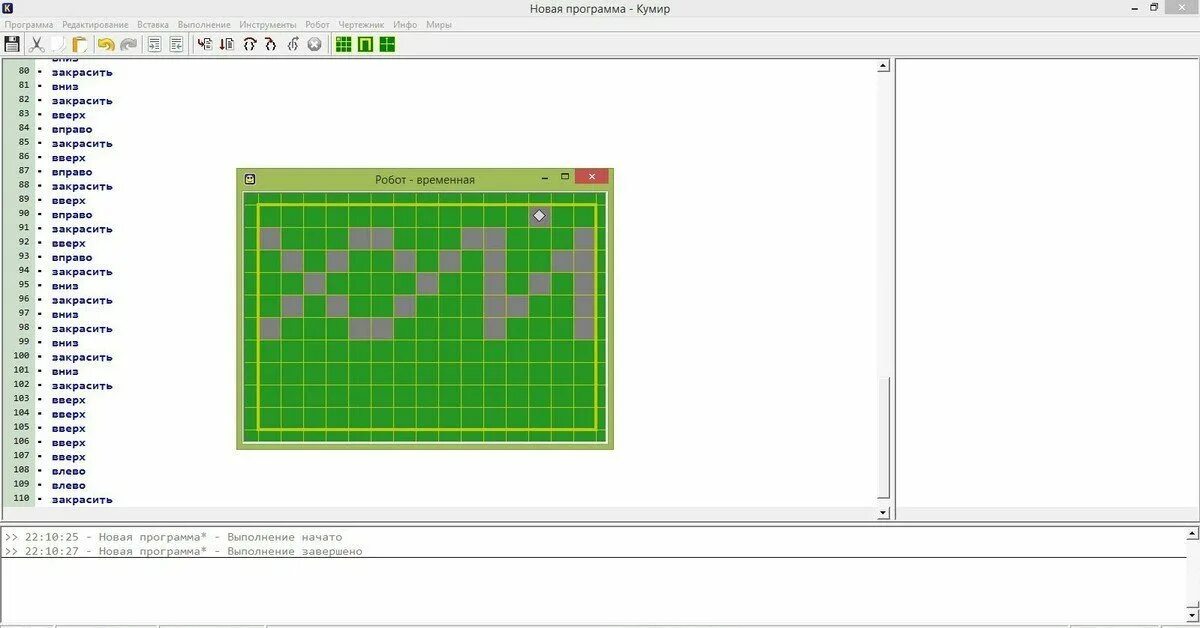
Task: Click the Redo gray arrow
Action: [x=128, y=44]
